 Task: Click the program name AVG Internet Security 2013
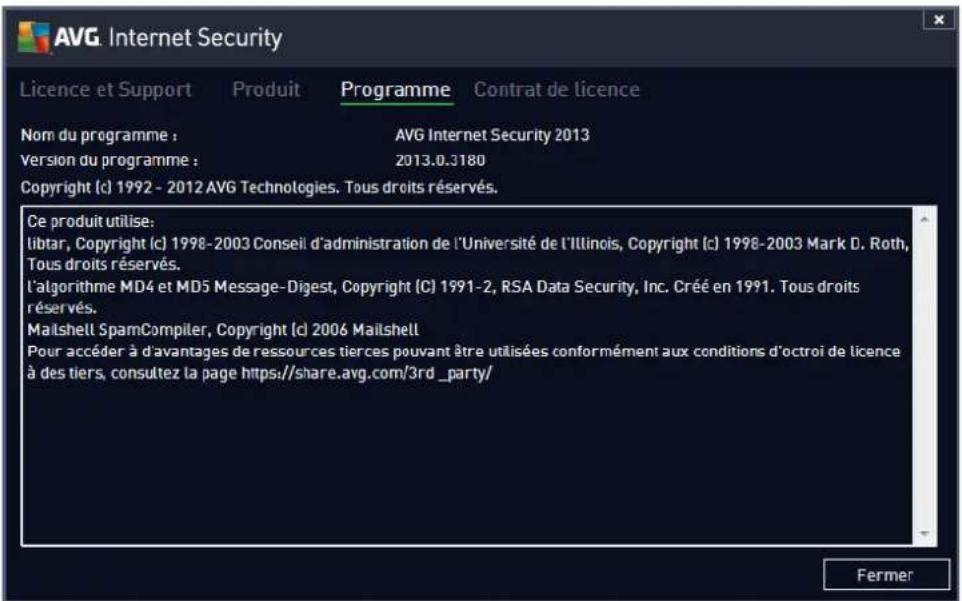click(492, 135)
